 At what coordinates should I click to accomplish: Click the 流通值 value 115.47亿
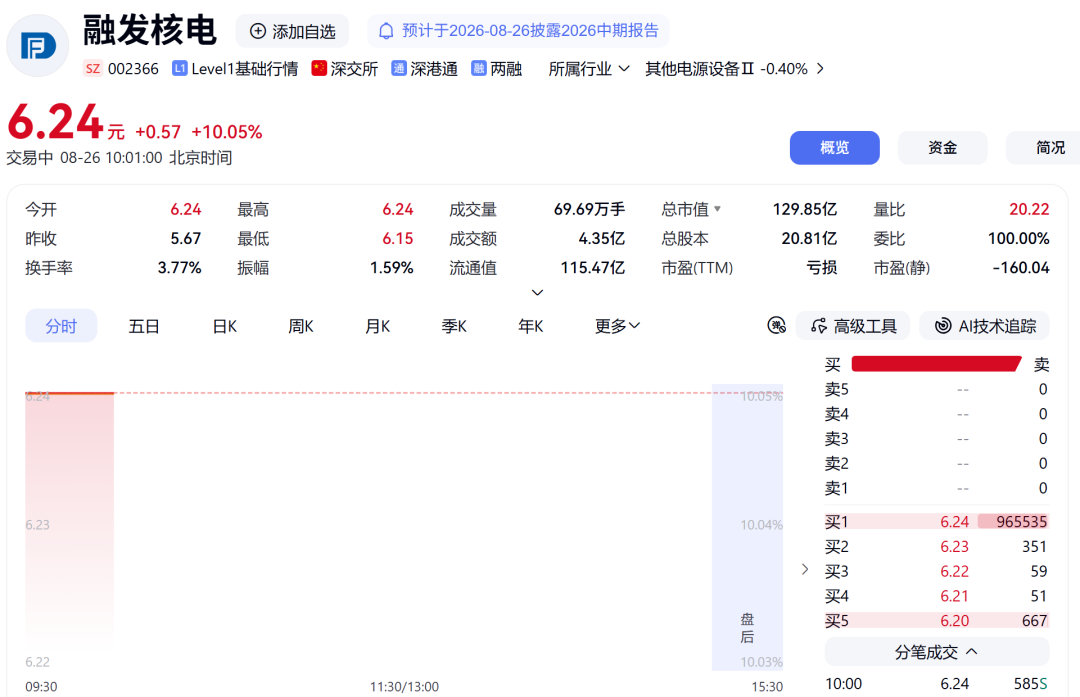tap(592, 267)
